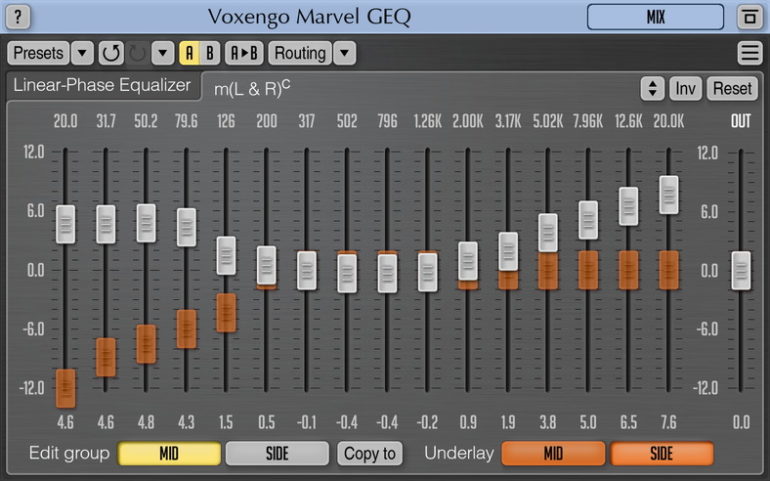Select state A slot
The image size is (770, 481).
[x=189, y=53]
